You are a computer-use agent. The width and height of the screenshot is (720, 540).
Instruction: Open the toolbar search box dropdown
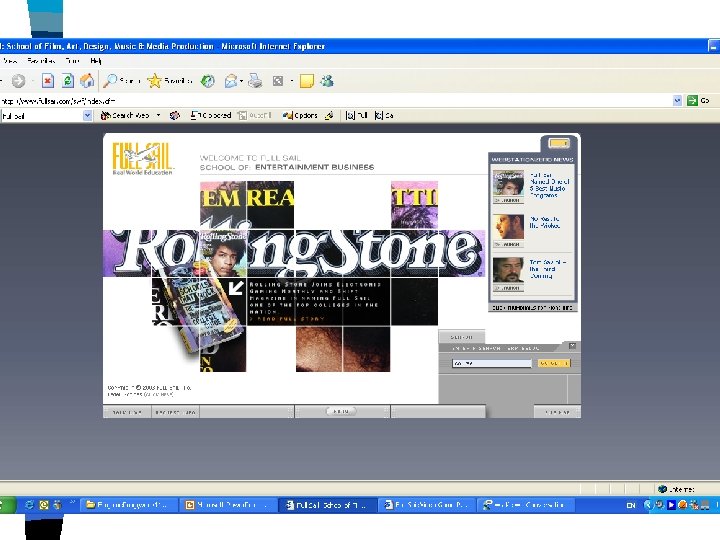tap(87, 116)
